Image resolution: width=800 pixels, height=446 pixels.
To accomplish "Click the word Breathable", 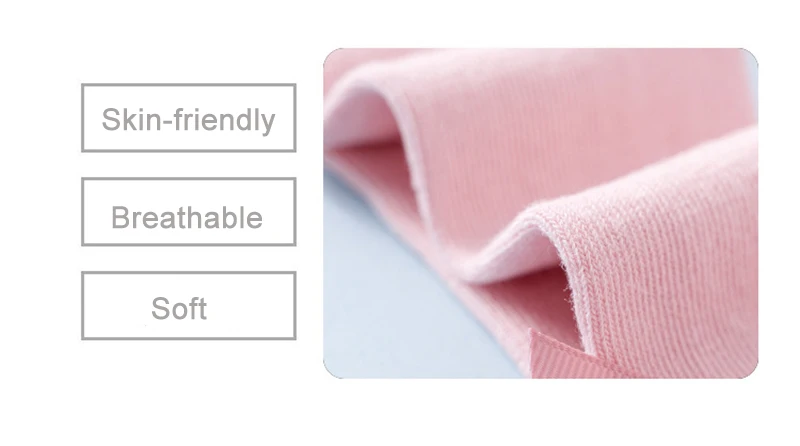I will (187, 217).
